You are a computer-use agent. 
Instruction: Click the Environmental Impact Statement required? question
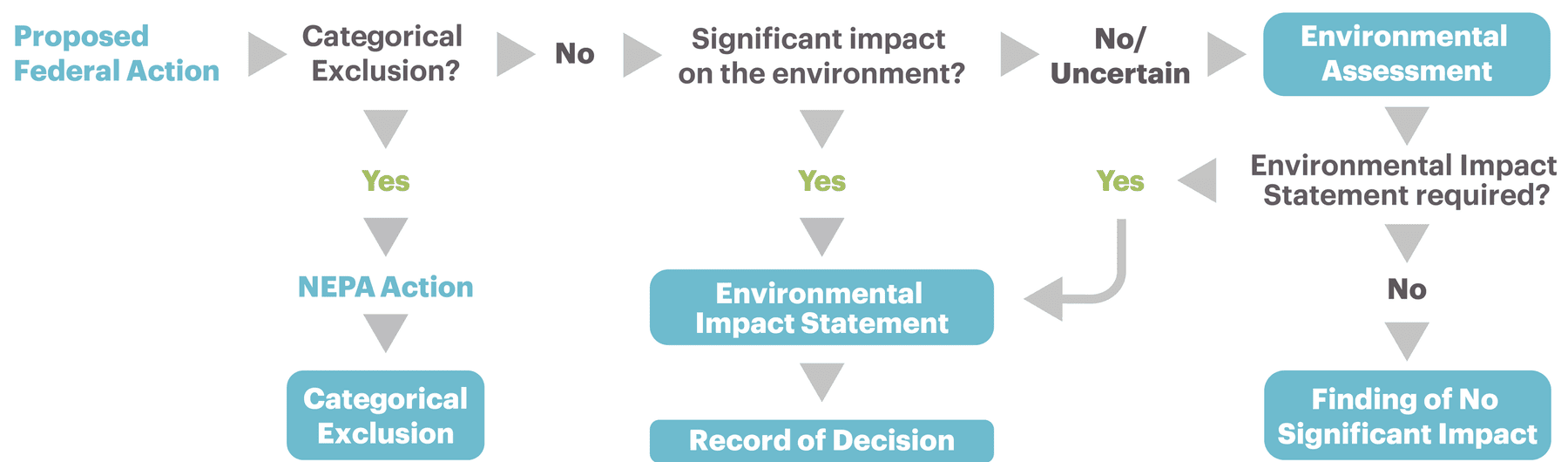[1403, 180]
